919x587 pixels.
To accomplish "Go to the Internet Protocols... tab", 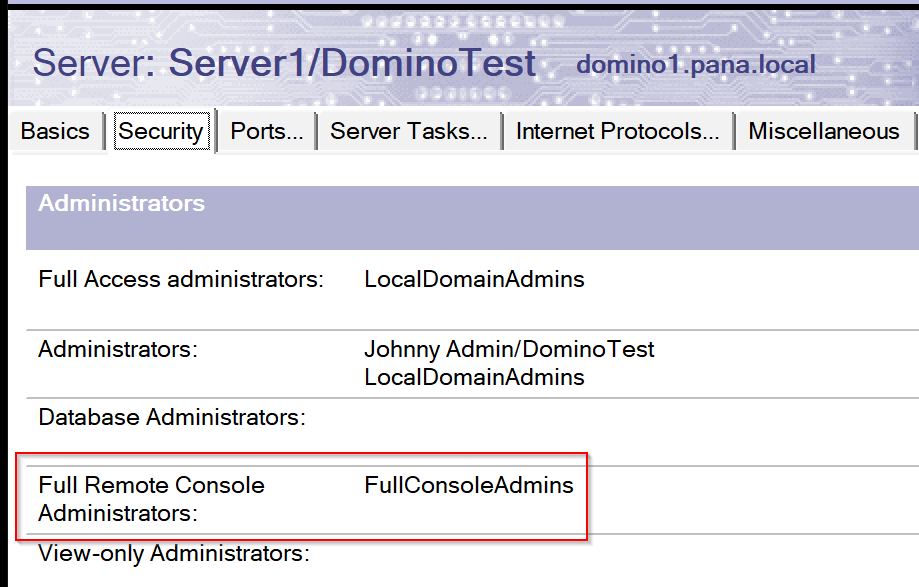I will click(617, 131).
